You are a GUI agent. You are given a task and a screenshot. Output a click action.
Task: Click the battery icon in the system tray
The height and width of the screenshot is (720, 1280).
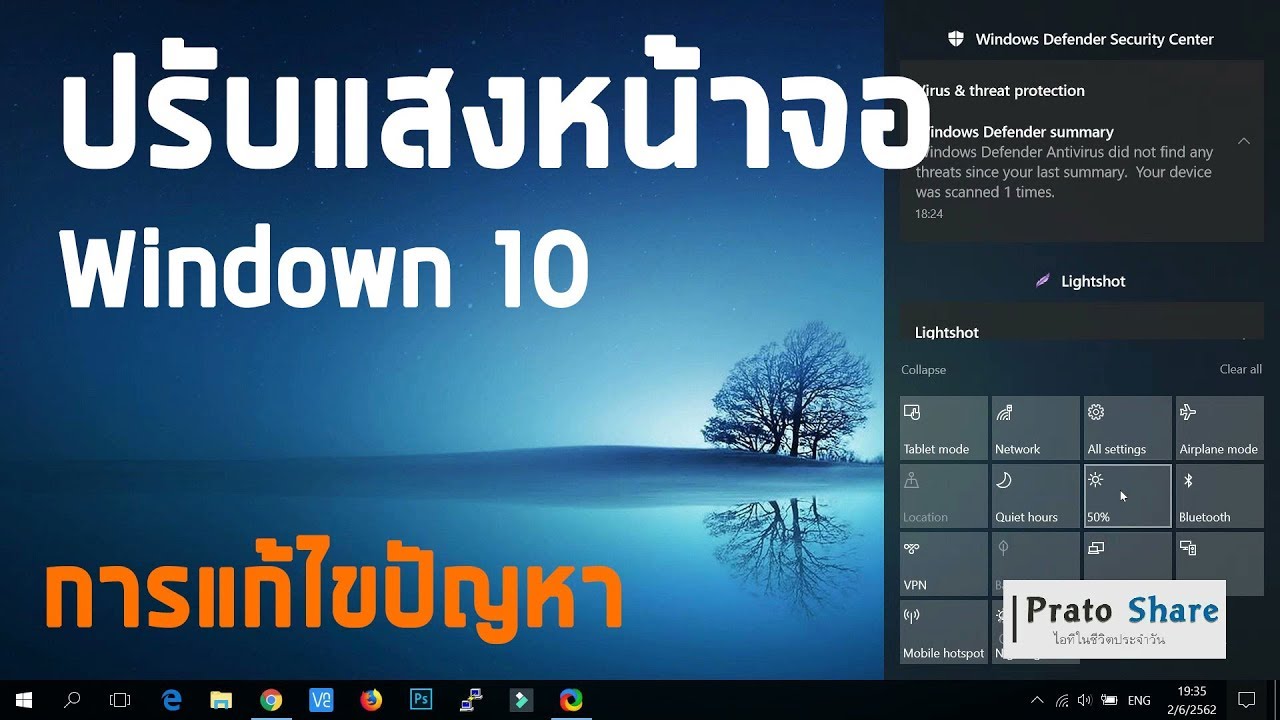click(x=1107, y=700)
